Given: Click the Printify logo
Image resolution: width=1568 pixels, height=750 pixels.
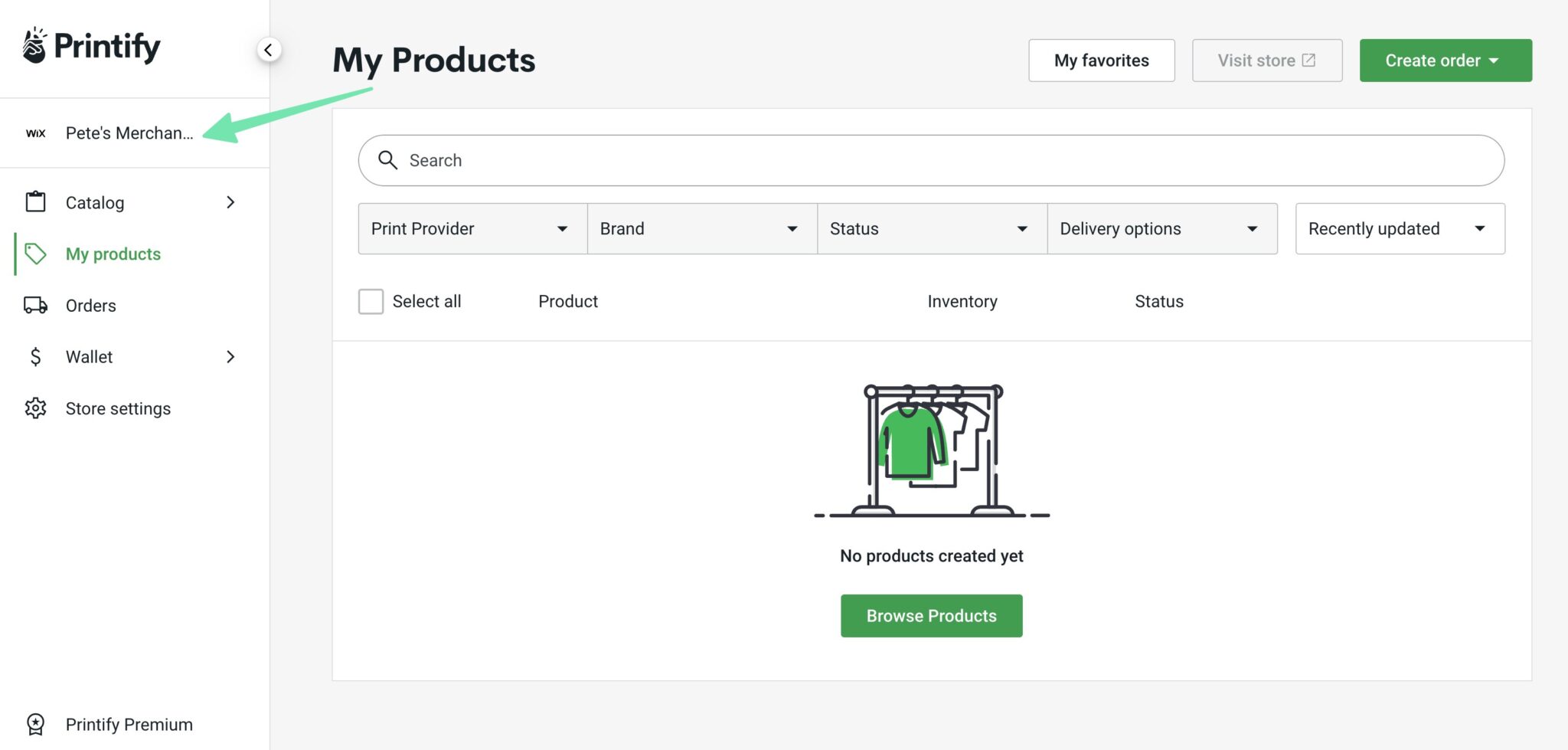Looking at the screenshot, I should click(x=90, y=46).
